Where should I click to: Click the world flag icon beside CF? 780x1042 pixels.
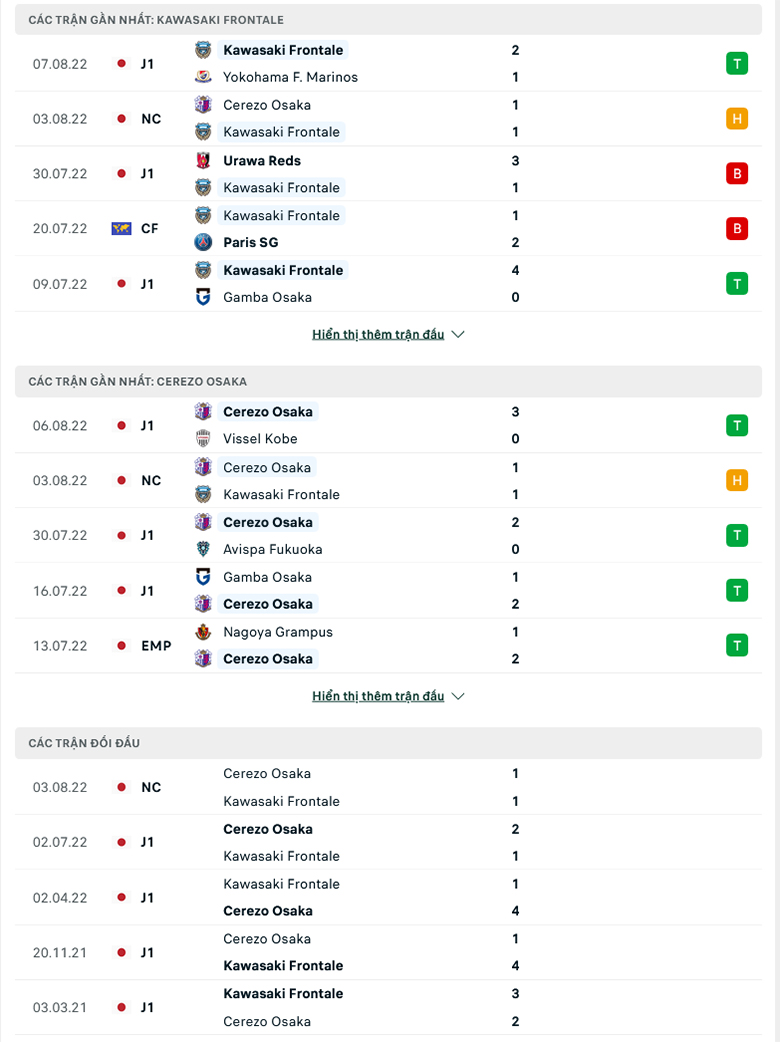pos(122,229)
